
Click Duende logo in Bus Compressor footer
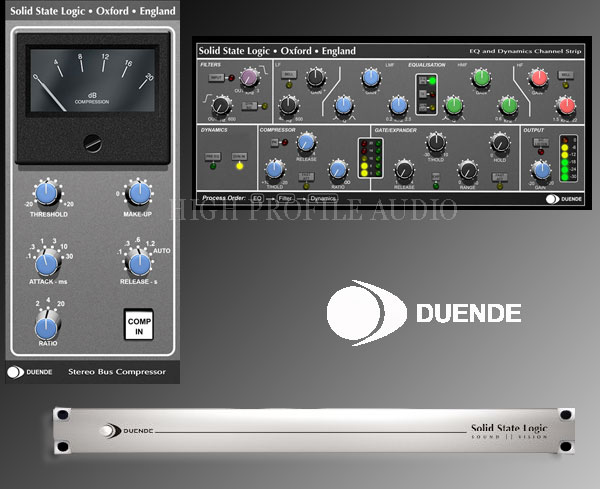[30, 372]
